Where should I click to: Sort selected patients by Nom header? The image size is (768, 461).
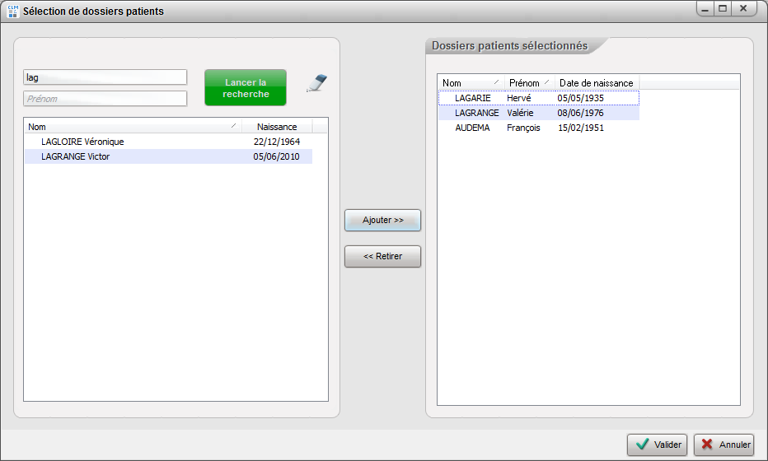[x=470, y=82]
